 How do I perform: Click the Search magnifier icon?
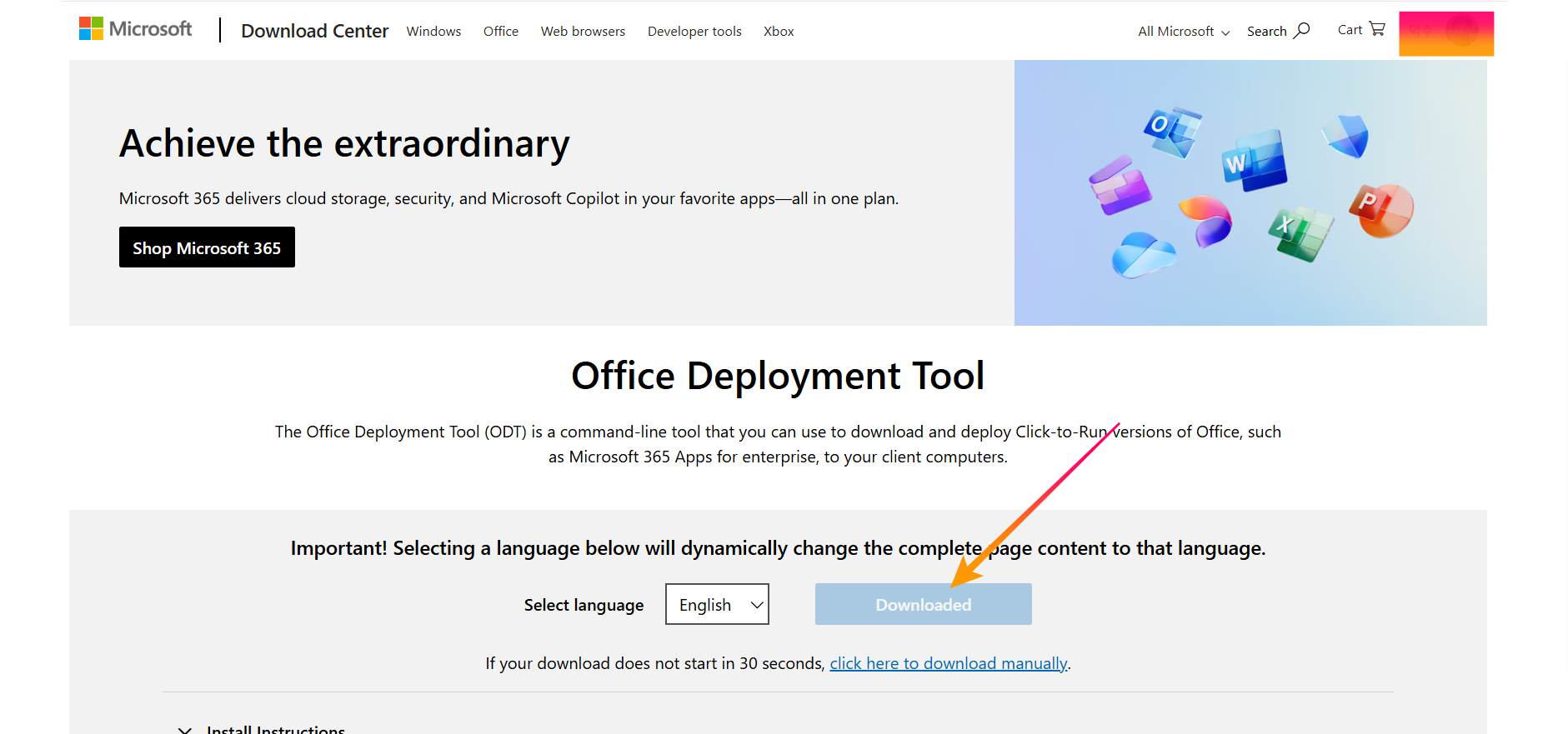[1302, 31]
